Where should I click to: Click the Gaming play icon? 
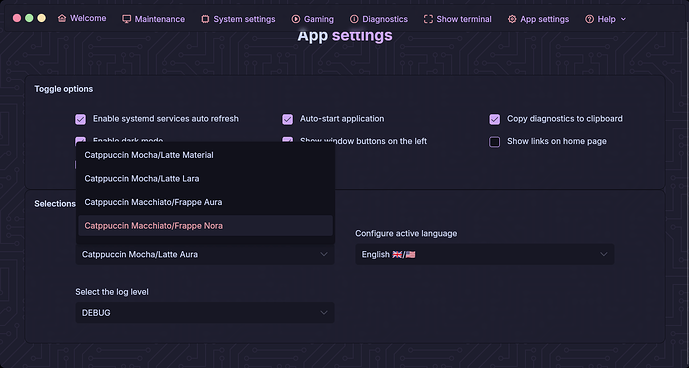coord(296,19)
